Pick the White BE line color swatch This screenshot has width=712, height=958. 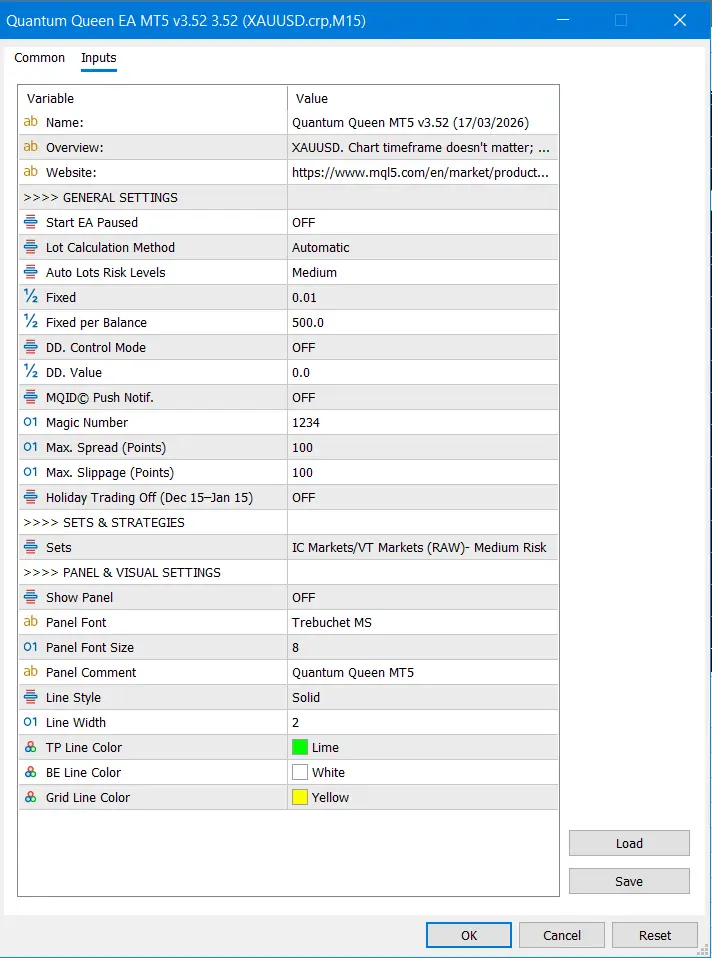(299, 772)
